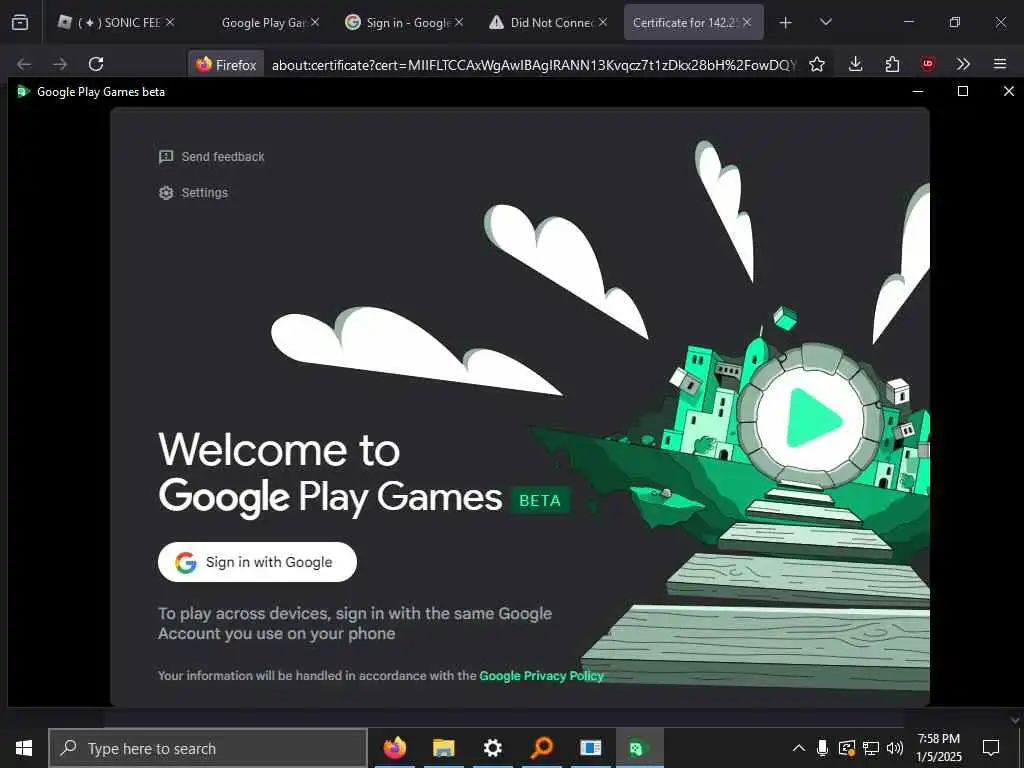Maximize the Google Play Games beta window

tap(963, 91)
